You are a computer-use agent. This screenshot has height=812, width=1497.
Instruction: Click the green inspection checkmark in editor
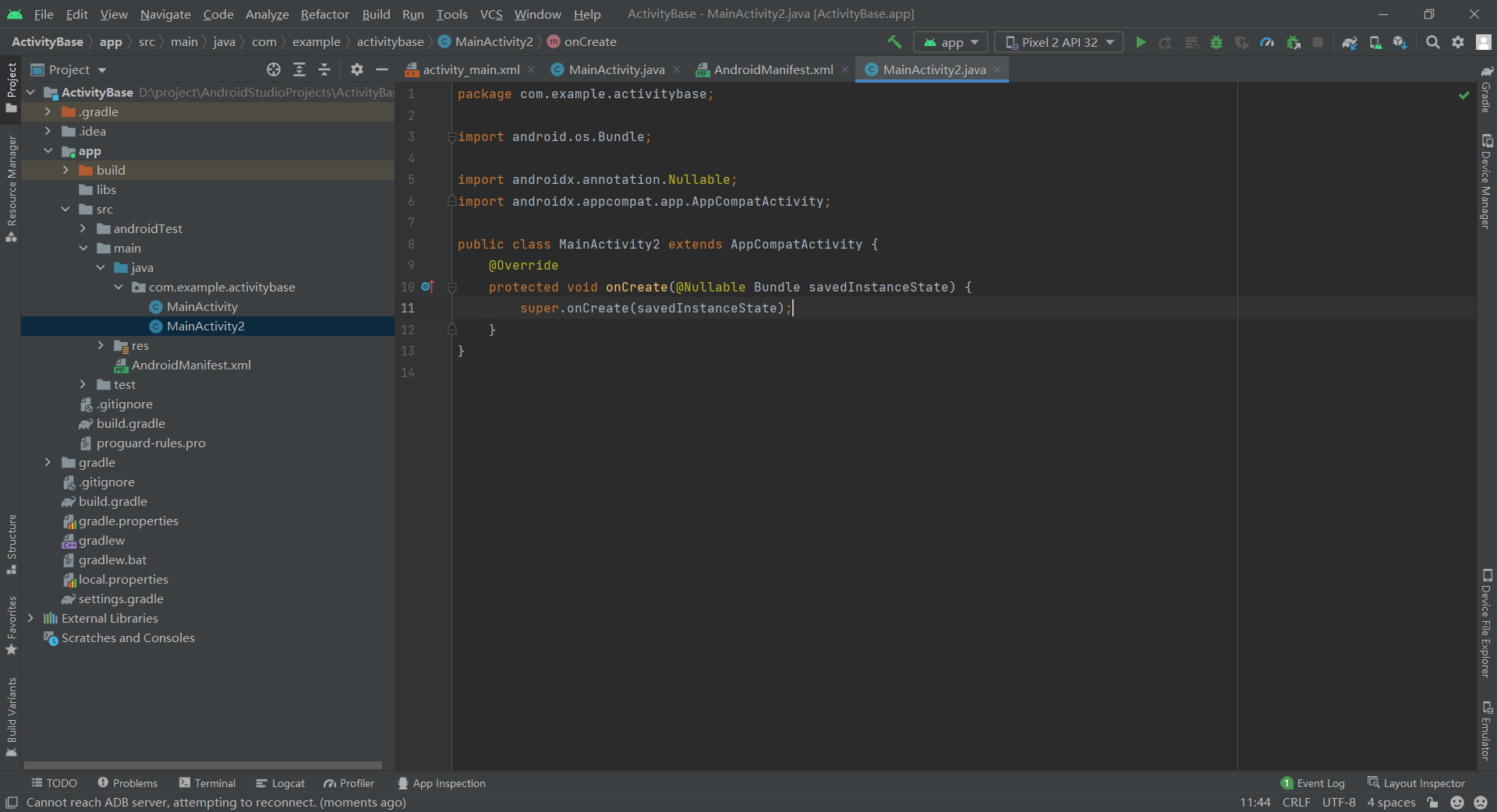coord(1464,95)
